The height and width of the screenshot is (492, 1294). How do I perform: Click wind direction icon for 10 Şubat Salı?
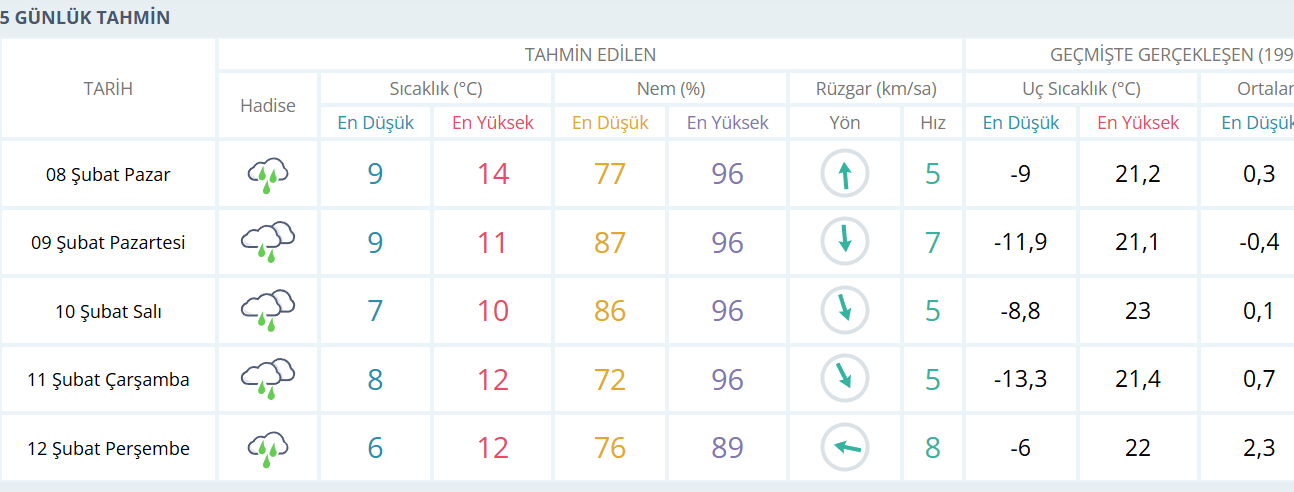coord(845,310)
